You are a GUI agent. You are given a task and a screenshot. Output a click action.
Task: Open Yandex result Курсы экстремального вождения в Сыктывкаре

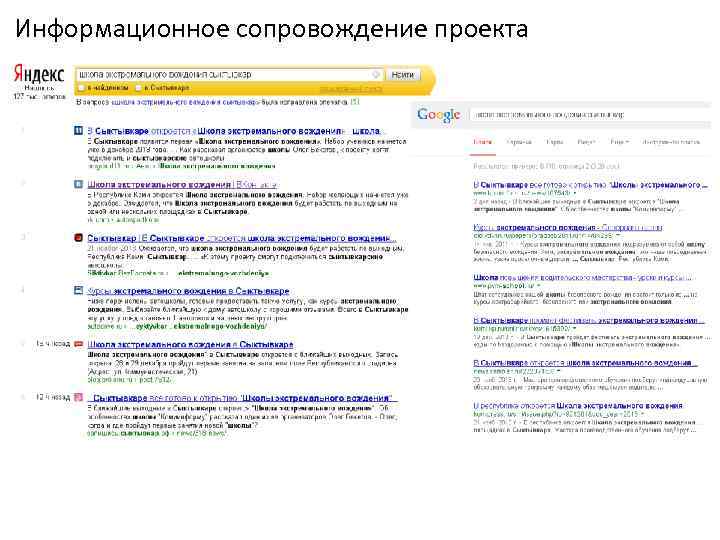pyautogui.click(x=188, y=291)
